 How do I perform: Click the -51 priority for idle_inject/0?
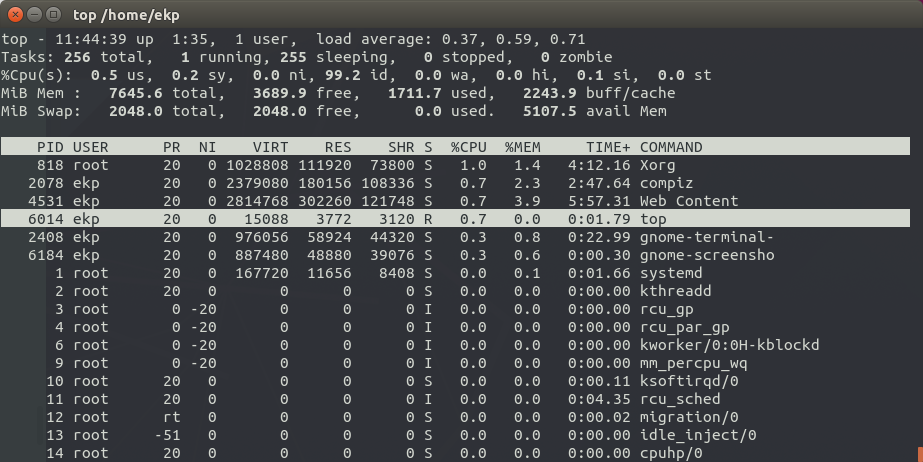(x=167, y=435)
